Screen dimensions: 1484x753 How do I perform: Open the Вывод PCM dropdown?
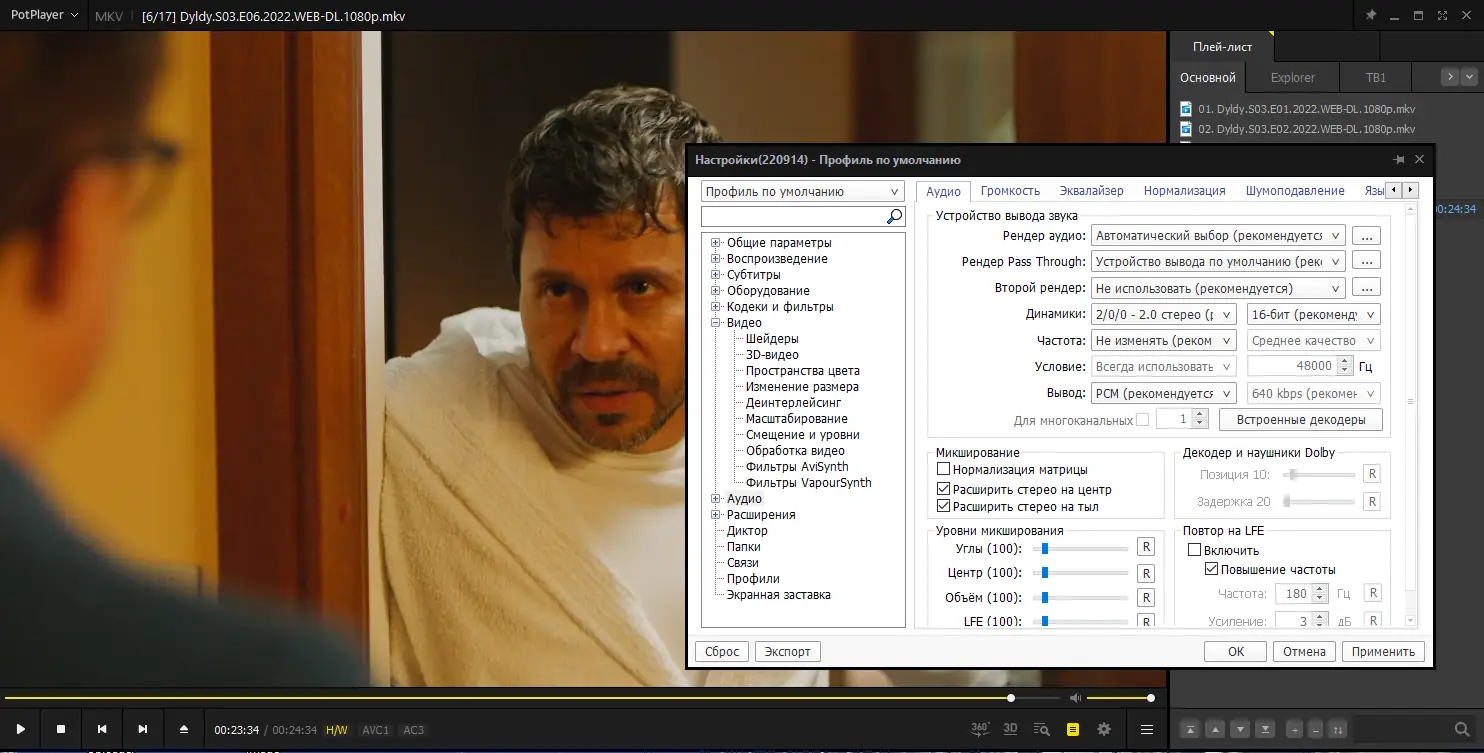[1164, 394]
